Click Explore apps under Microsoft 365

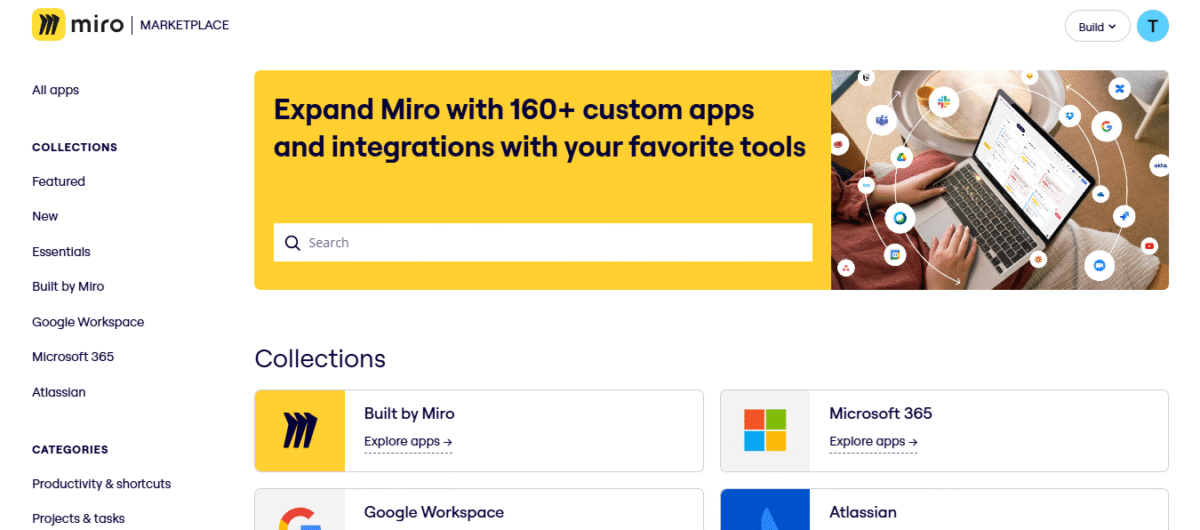(x=873, y=441)
